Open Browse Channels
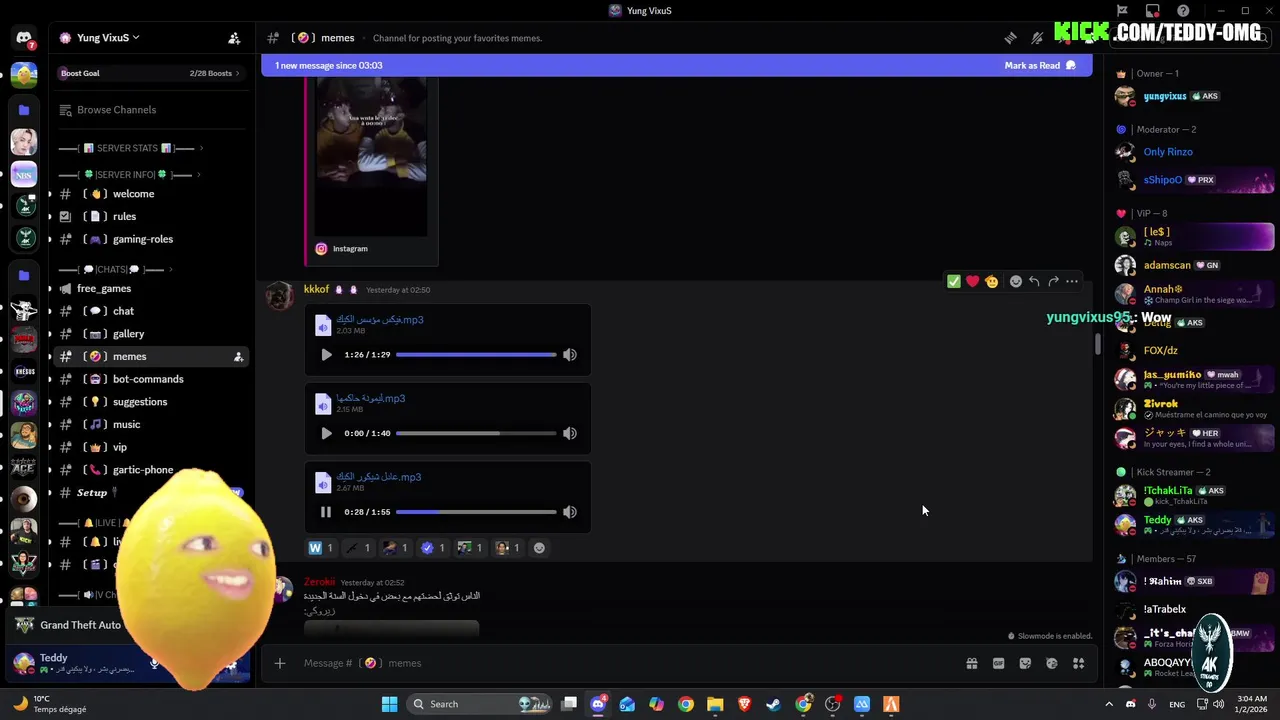The height and width of the screenshot is (720, 1280). click(150, 110)
